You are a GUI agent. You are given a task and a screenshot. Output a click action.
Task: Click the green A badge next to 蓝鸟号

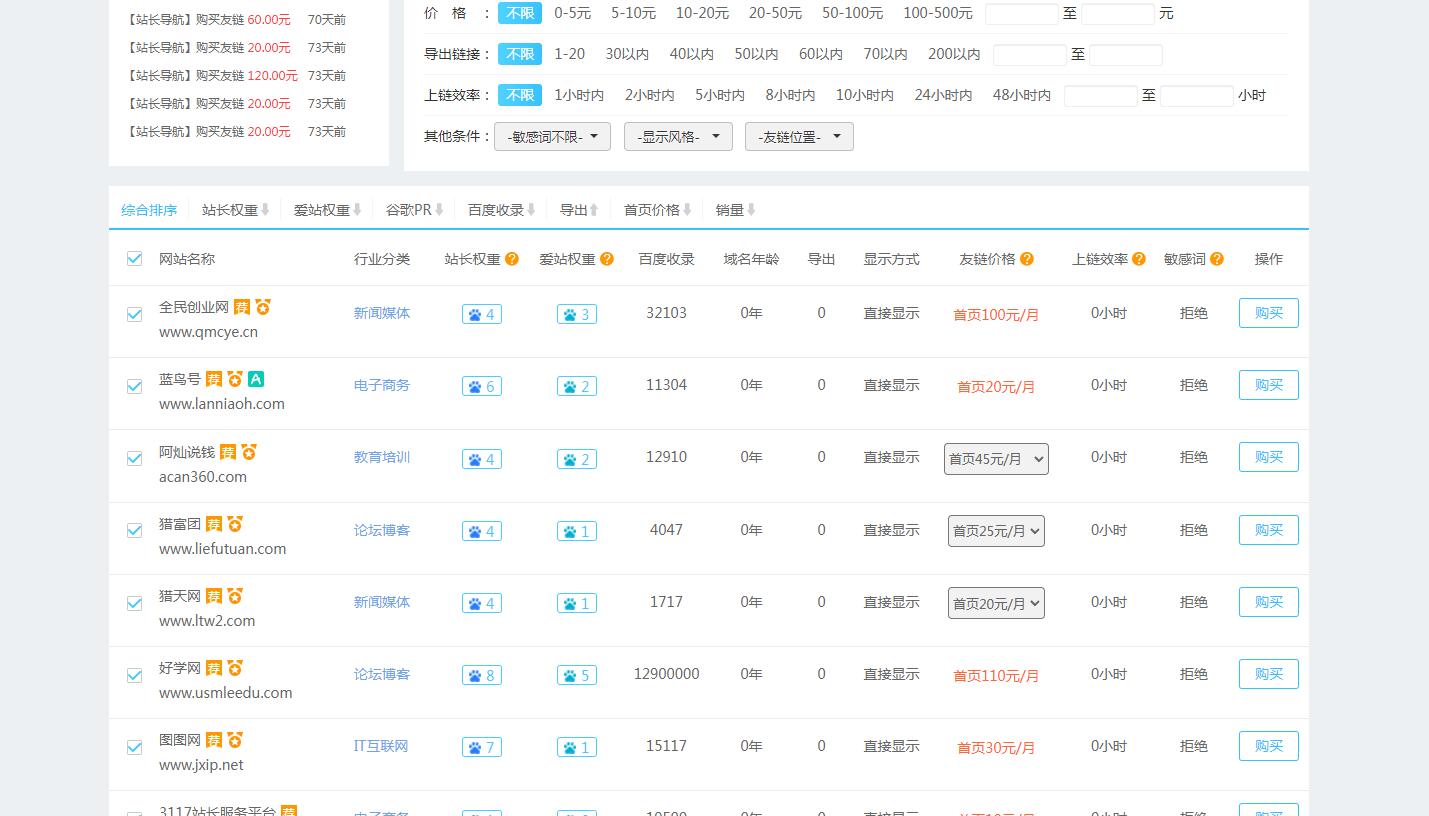pos(256,379)
